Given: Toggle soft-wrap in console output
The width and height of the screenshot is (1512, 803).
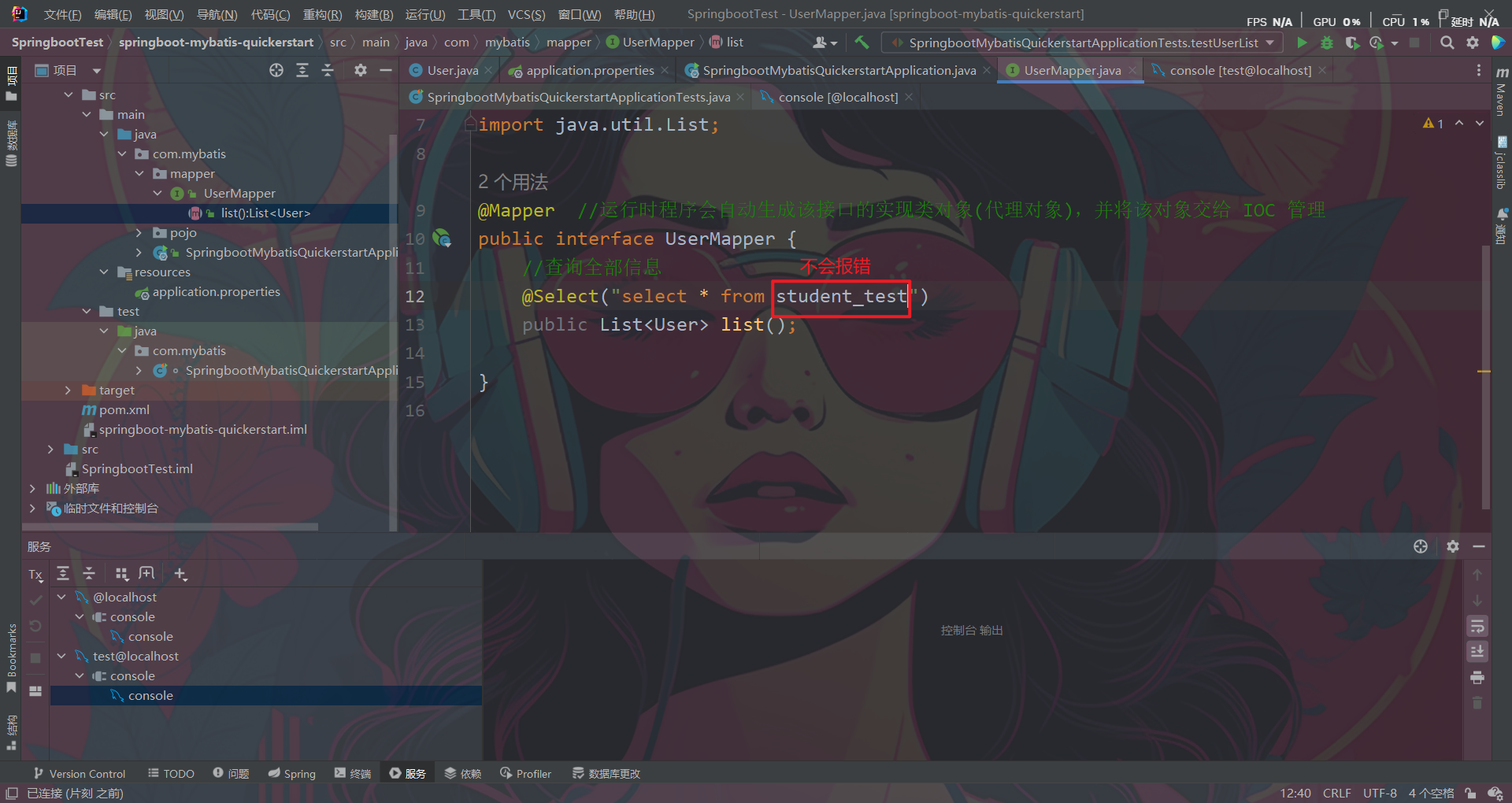Looking at the screenshot, I should (x=1477, y=627).
